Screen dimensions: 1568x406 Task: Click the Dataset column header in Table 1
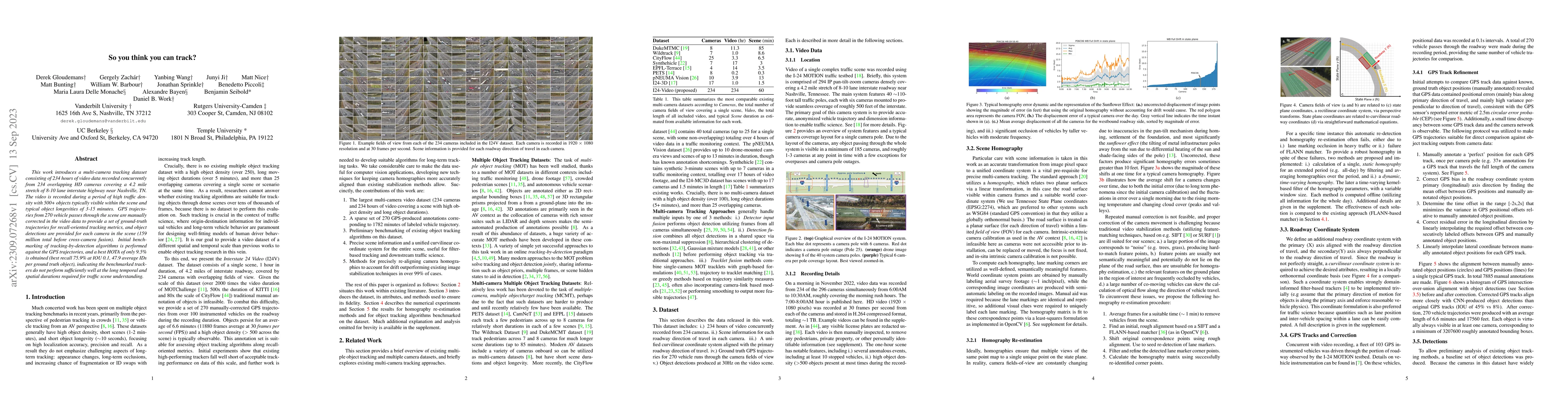661,41
